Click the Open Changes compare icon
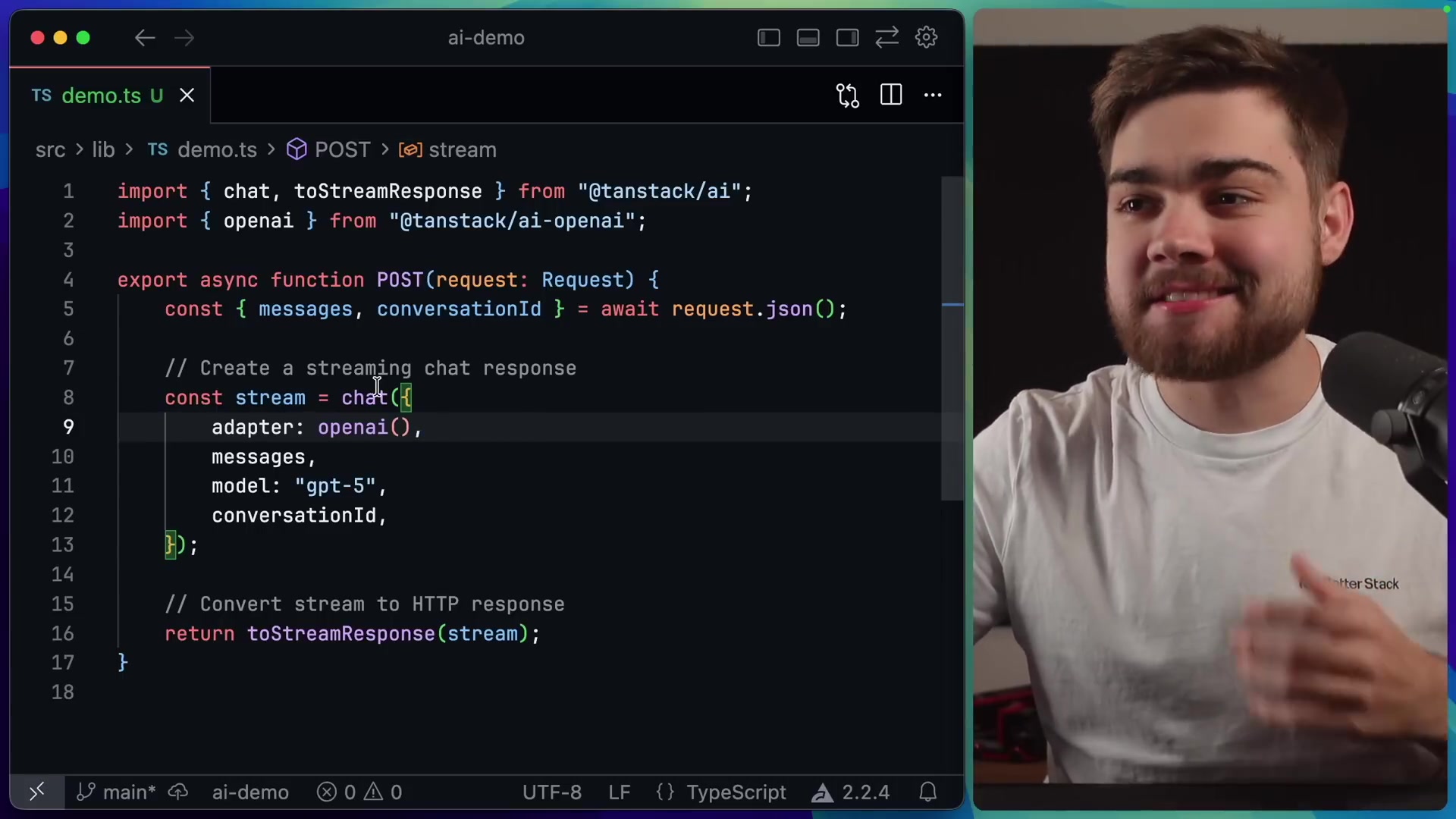 pyautogui.click(x=847, y=95)
